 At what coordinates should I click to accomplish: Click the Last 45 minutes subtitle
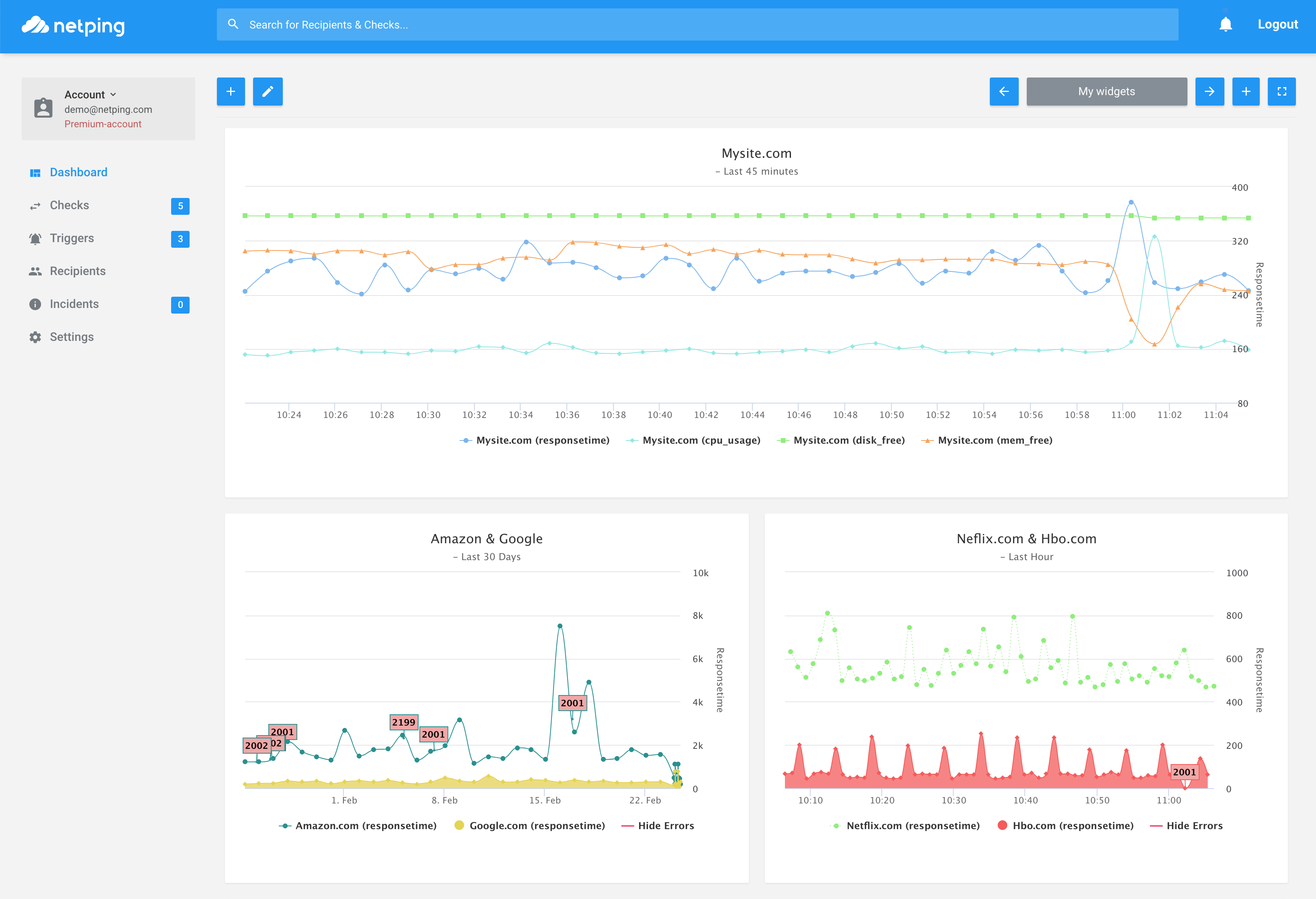[756, 171]
